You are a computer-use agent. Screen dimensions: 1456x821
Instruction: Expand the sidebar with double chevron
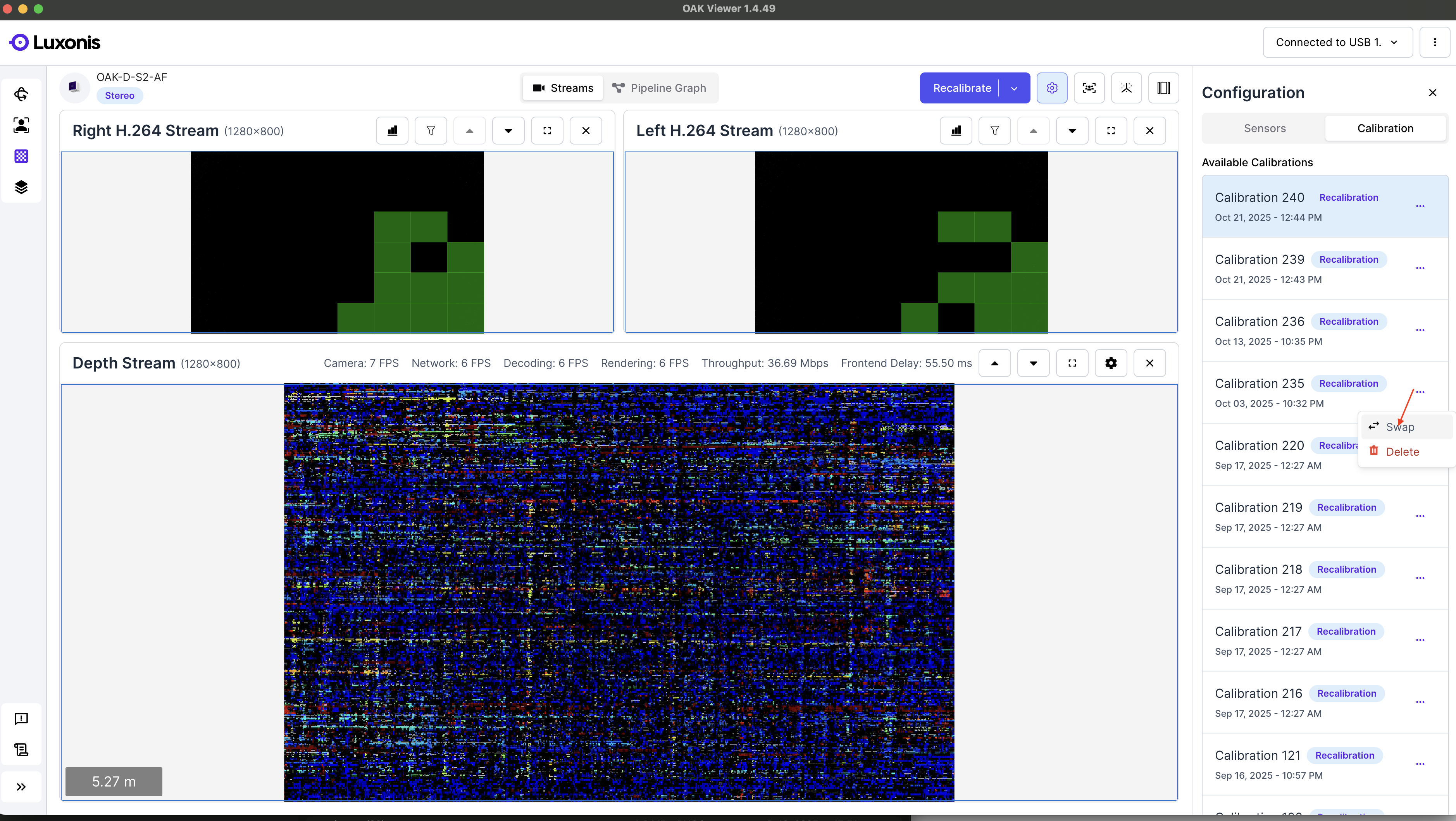click(21, 787)
